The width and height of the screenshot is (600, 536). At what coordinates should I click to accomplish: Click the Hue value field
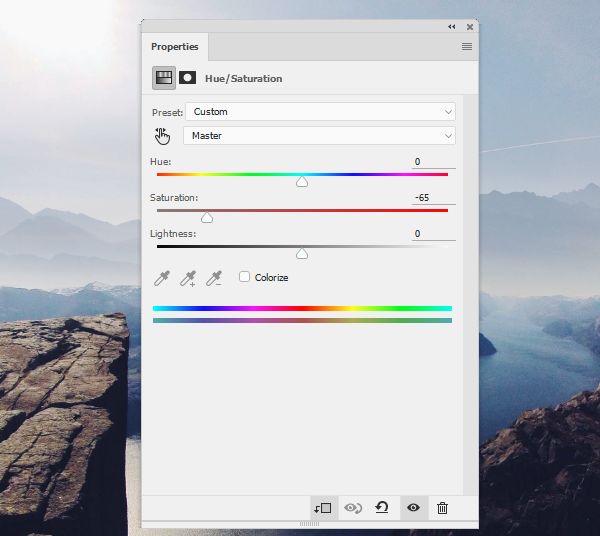point(433,162)
